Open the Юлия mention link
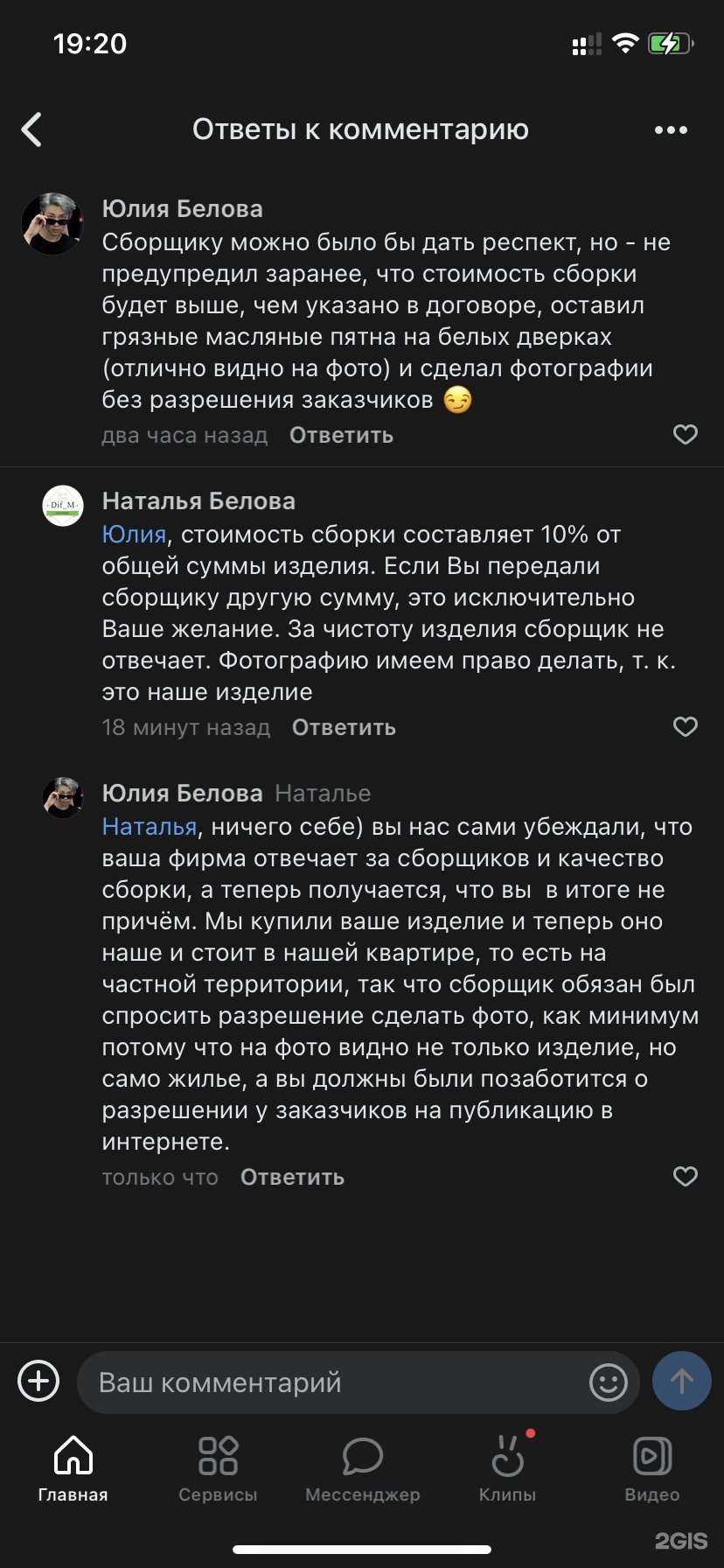This screenshot has width=724, height=1568. tap(133, 534)
